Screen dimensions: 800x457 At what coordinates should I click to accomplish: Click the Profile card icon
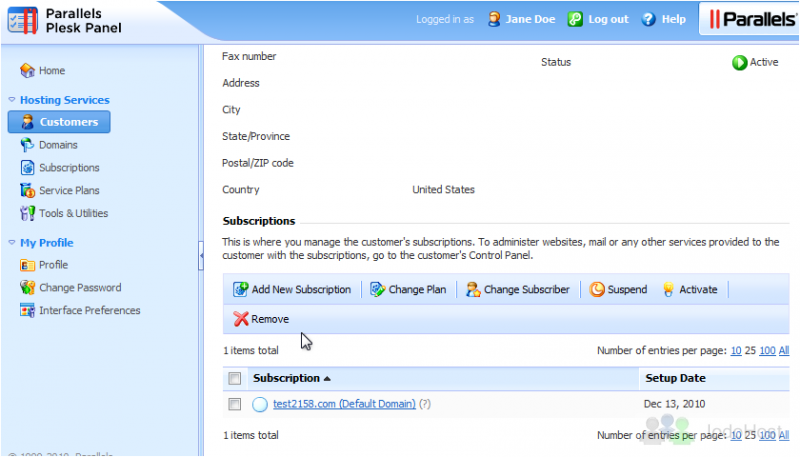coord(27,265)
